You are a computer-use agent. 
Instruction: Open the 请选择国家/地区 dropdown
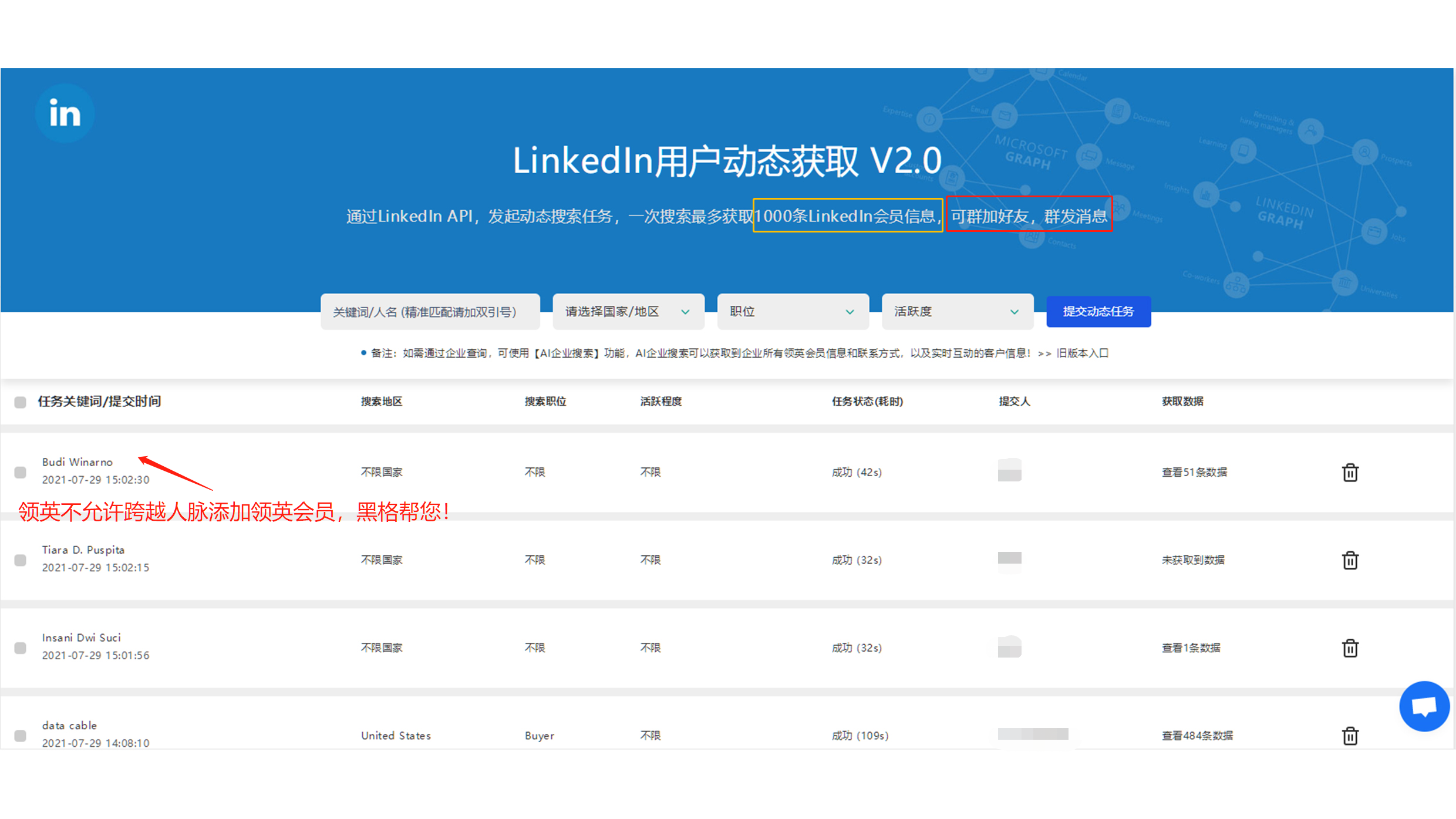[x=628, y=312]
